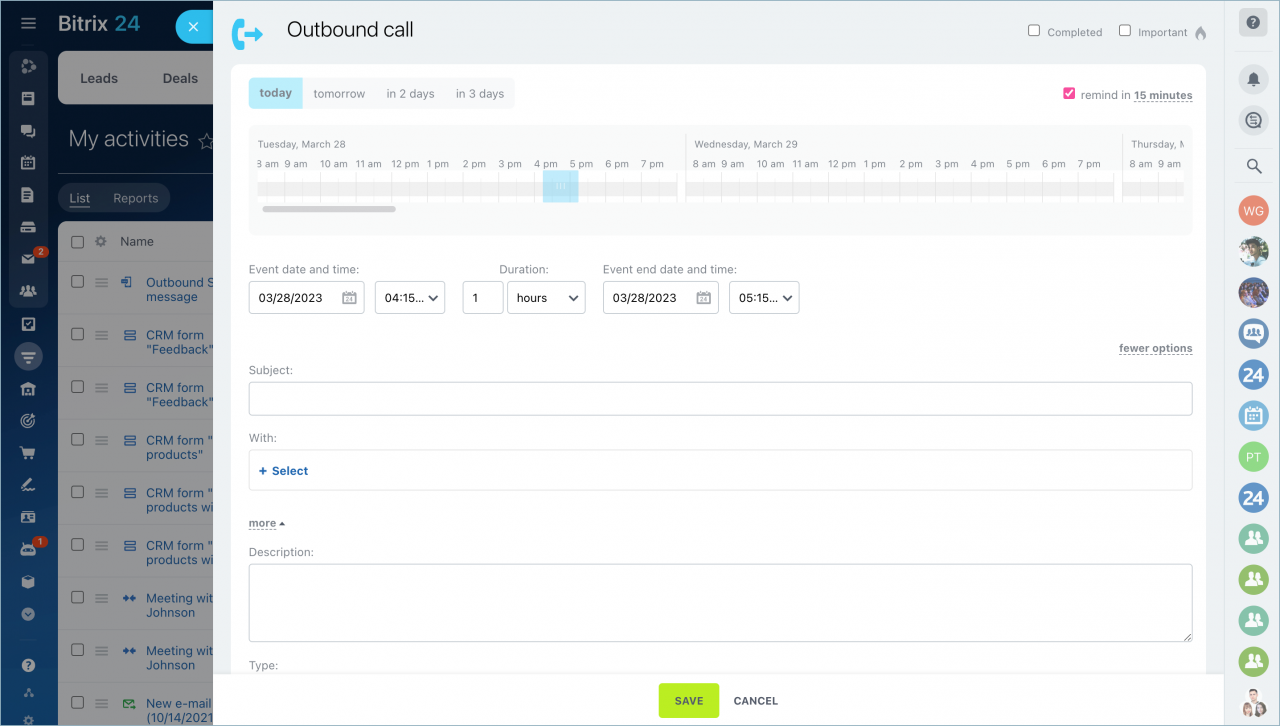Click the Subject input field
The image size is (1280, 726).
tap(720, 398)
